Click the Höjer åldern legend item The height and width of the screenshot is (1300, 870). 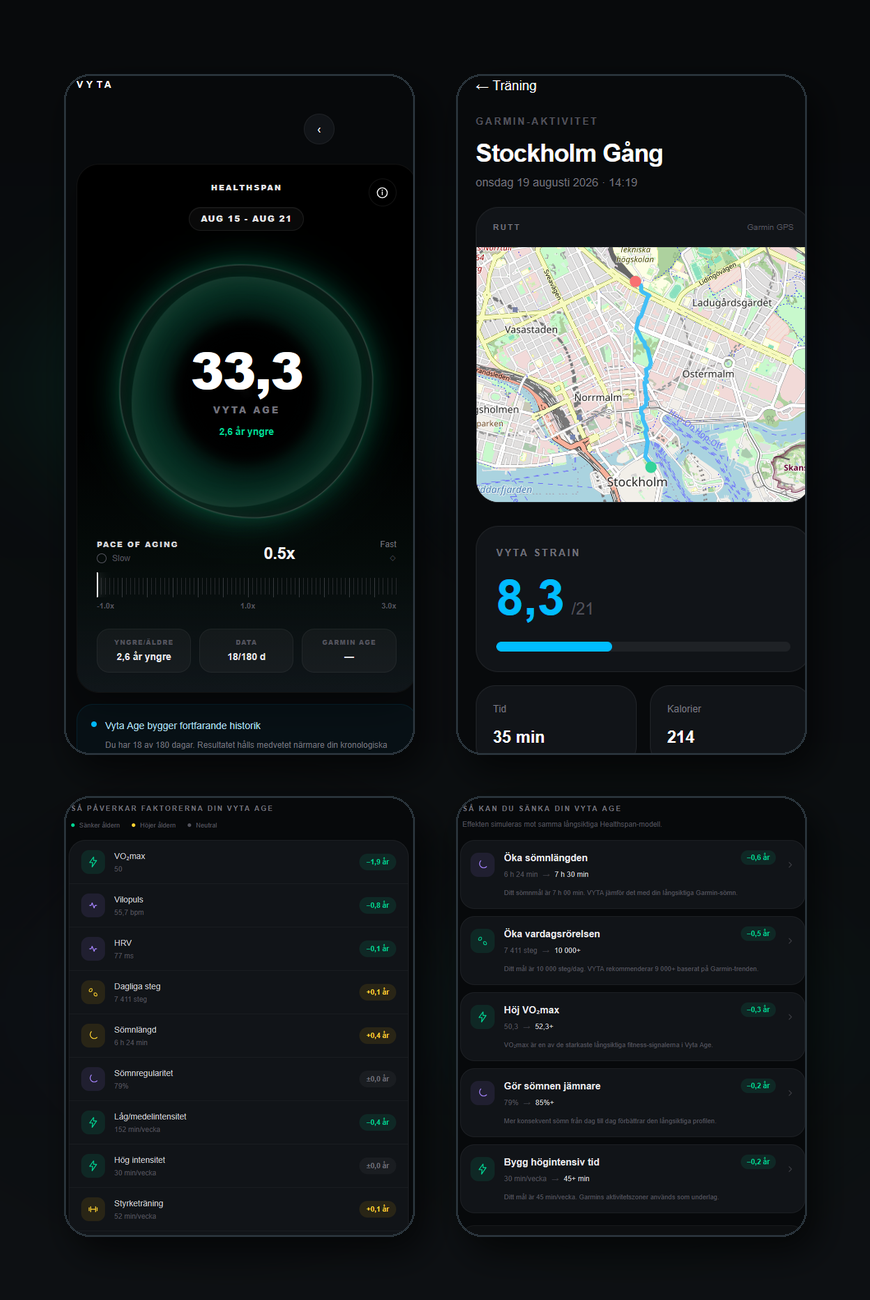[x=155, y=825]
